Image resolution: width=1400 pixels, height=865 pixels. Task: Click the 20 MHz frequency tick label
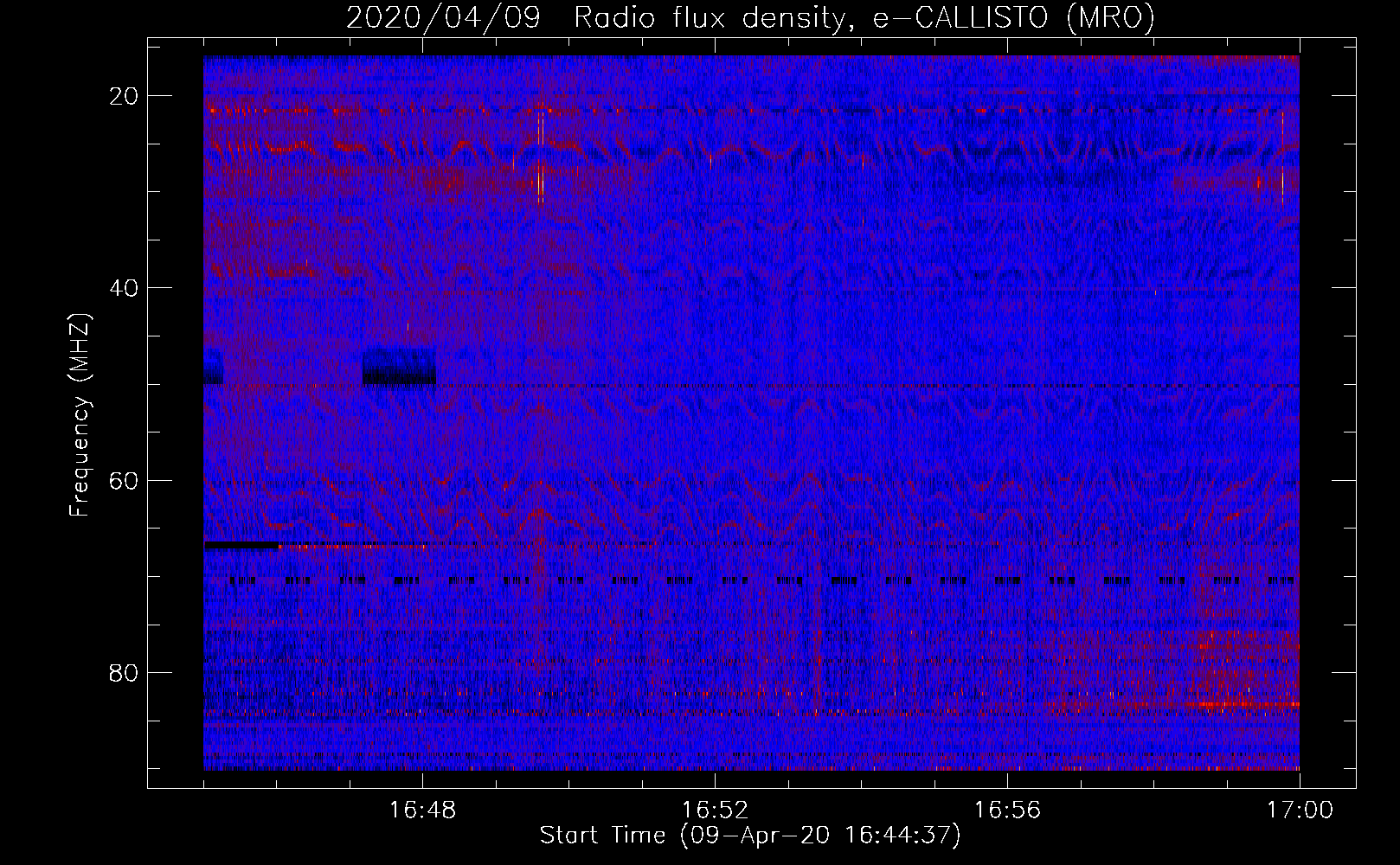pos(125,96)
